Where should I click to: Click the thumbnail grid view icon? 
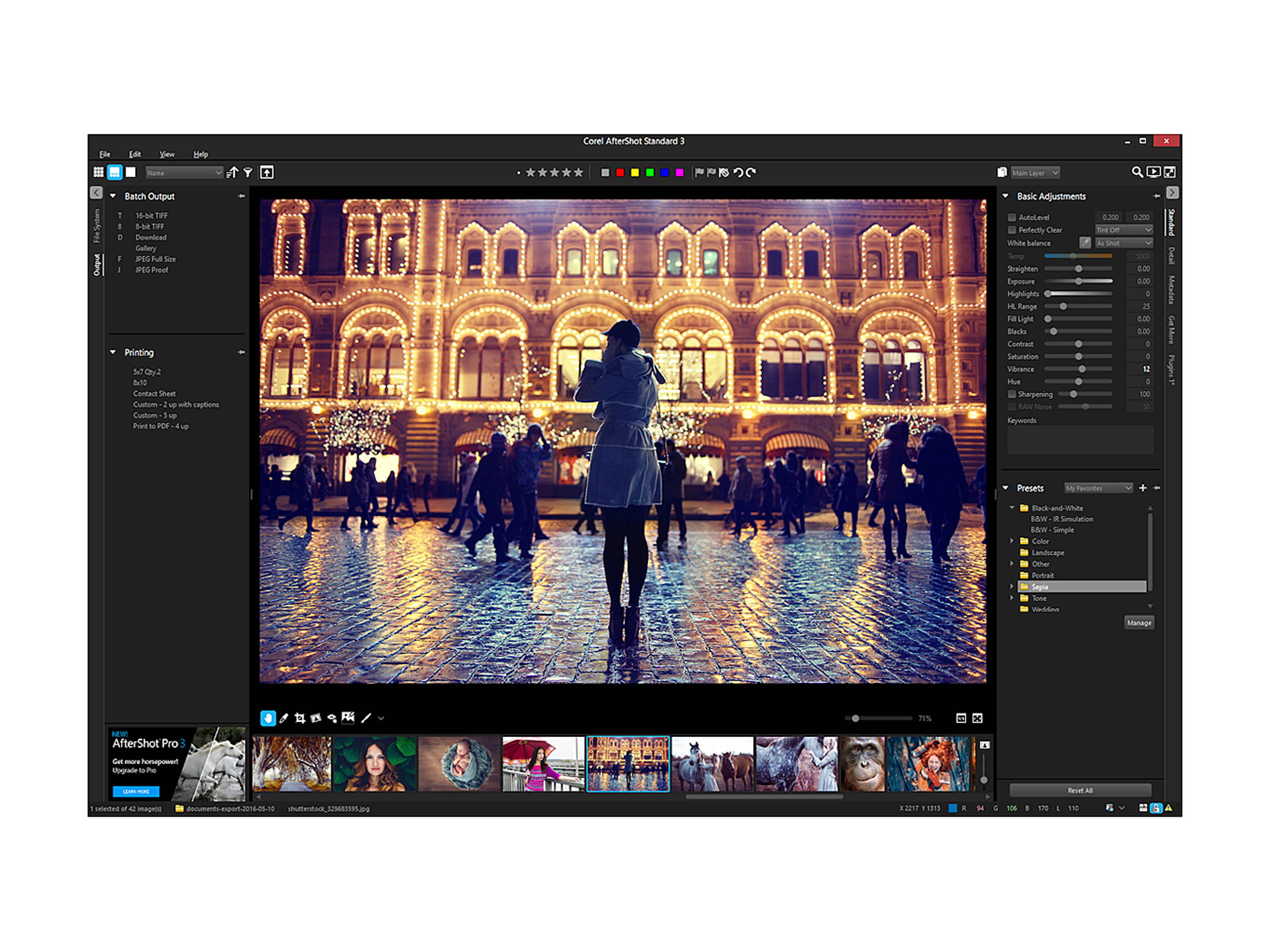(x=99, y=172)
